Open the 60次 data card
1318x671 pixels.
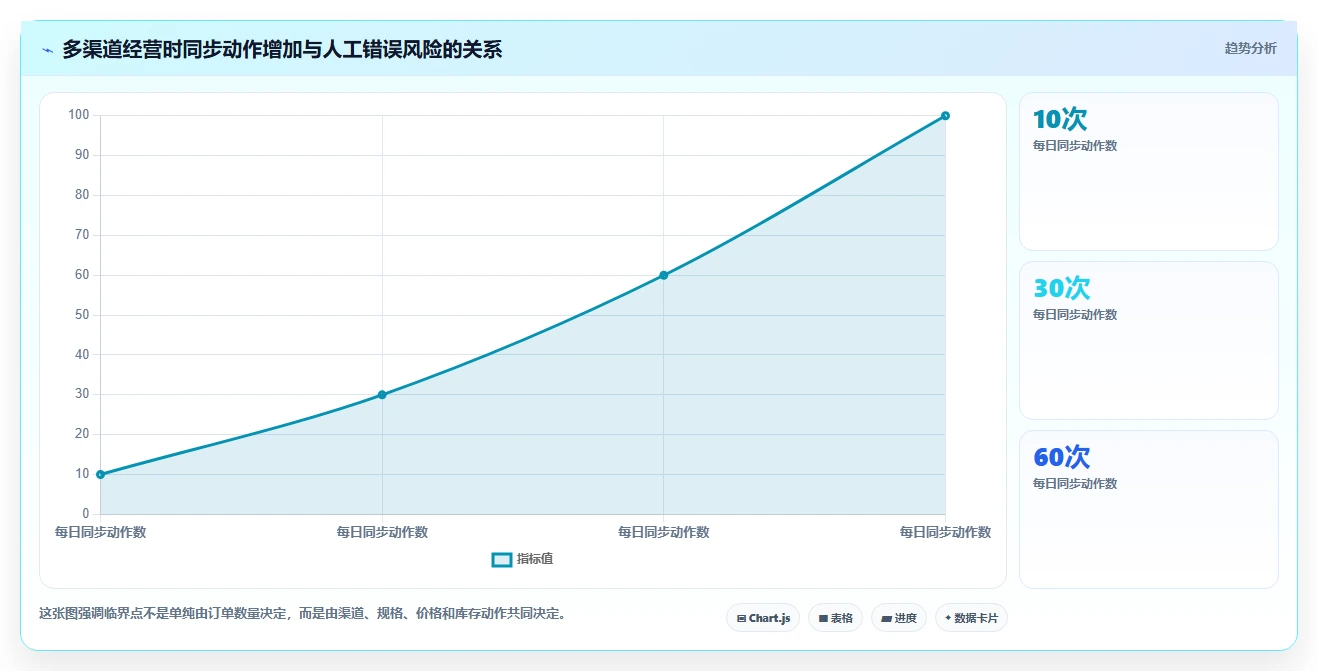tap(1148, 509)
